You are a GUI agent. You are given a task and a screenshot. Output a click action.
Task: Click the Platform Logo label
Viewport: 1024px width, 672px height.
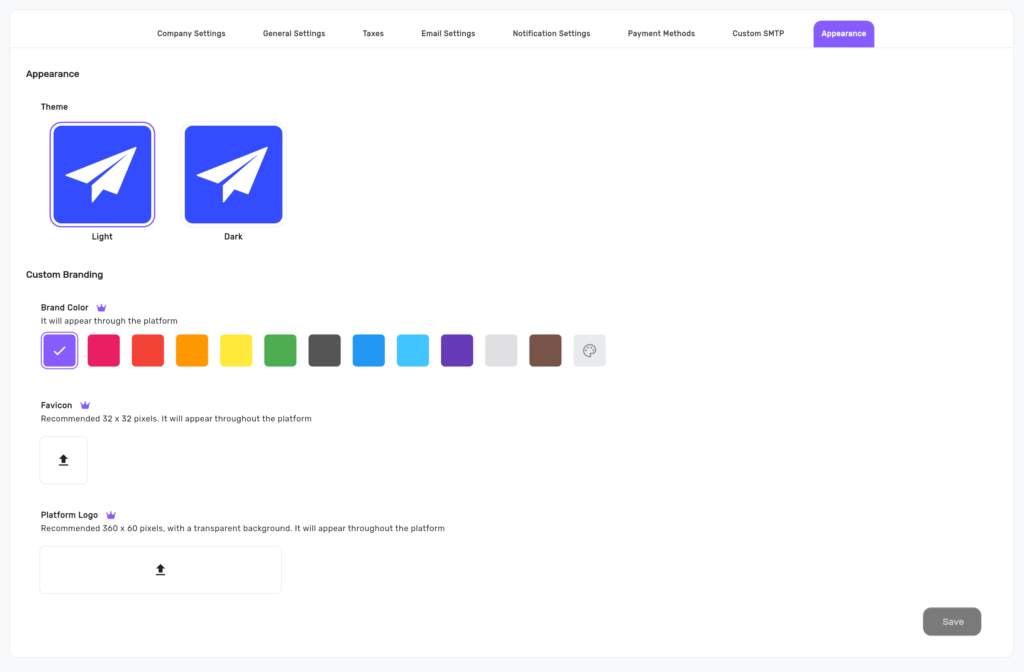[x=69, y=515]
